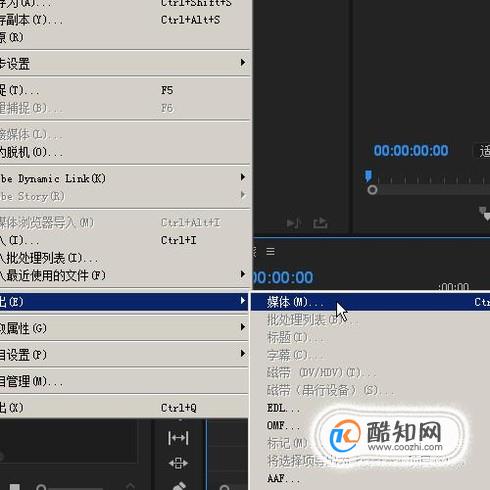Click the step-forward play icon in monitor

click(294, 223)
